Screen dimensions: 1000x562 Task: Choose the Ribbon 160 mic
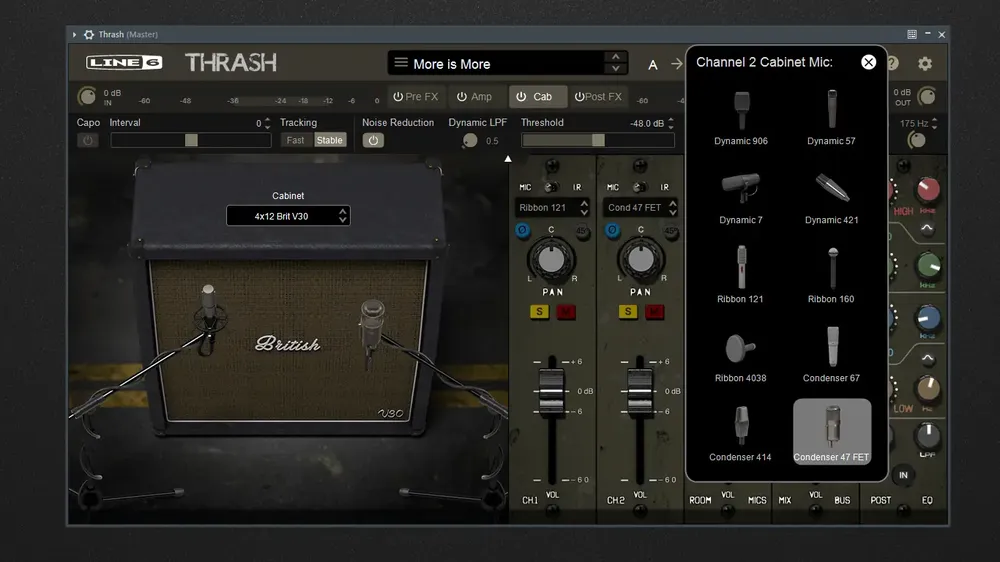tap(831, 277)
